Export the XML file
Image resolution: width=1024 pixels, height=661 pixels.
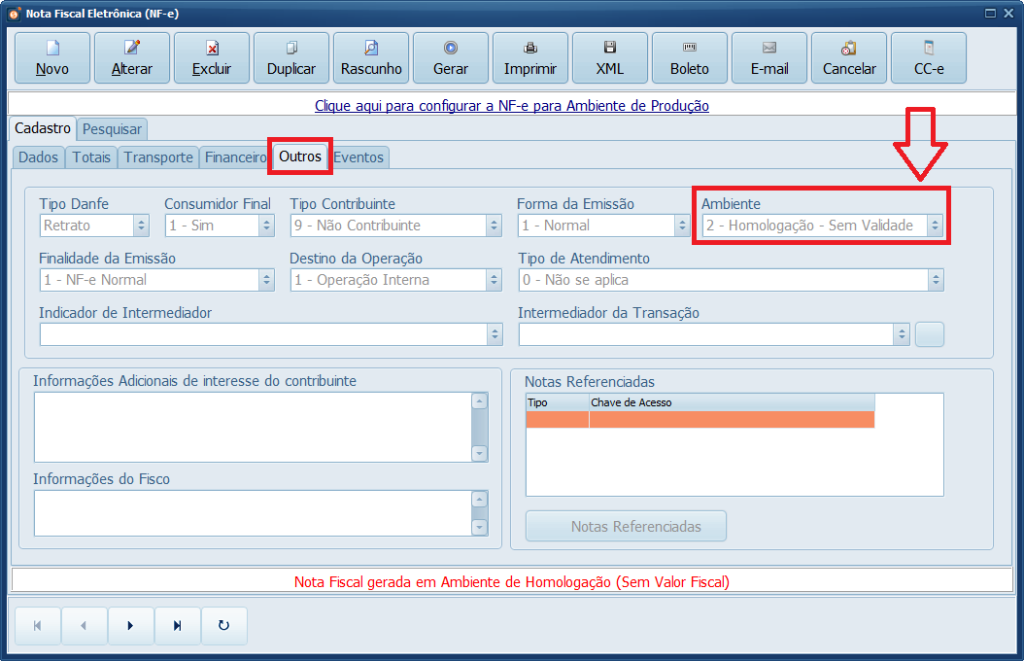[610, 58]
